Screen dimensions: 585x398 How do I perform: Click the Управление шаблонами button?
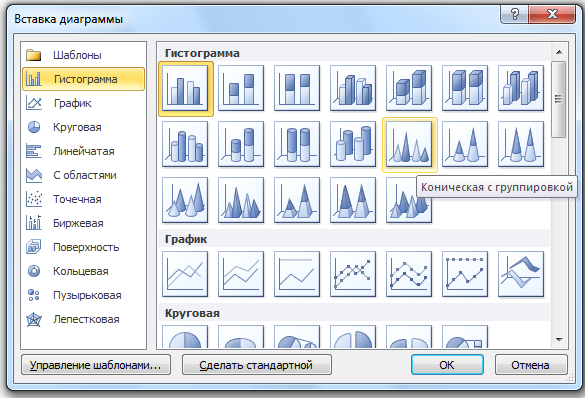[96, 365]
